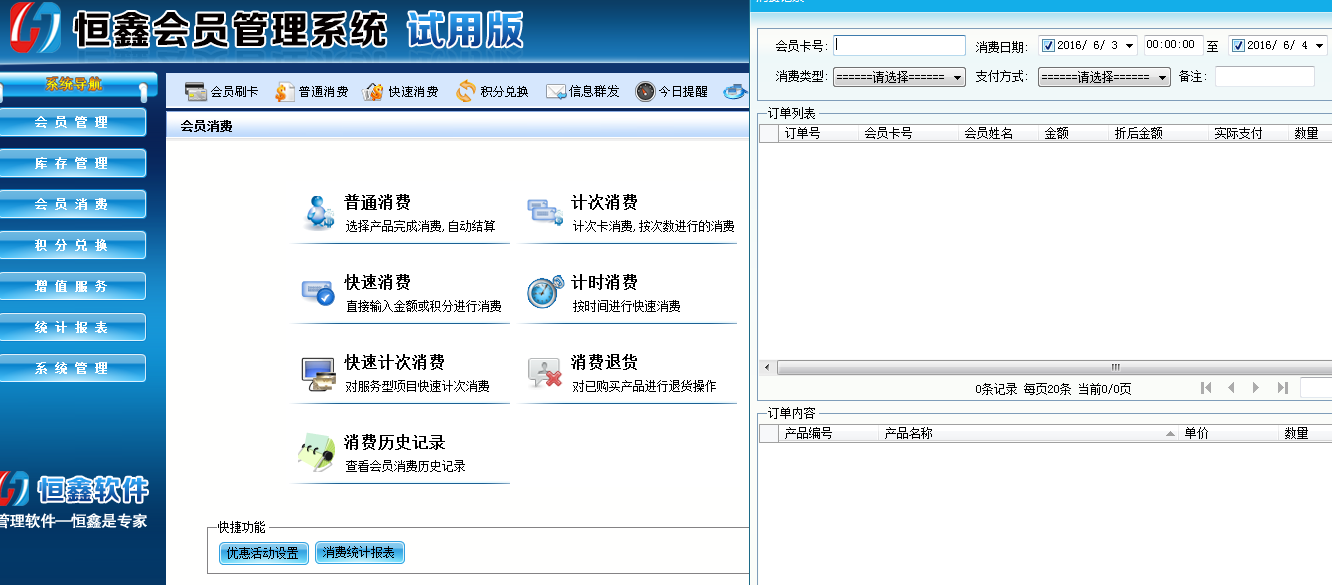Screen dimensions: 1332x585
Task: Sort order list by 金额 column
Action: pos(1074,133)
